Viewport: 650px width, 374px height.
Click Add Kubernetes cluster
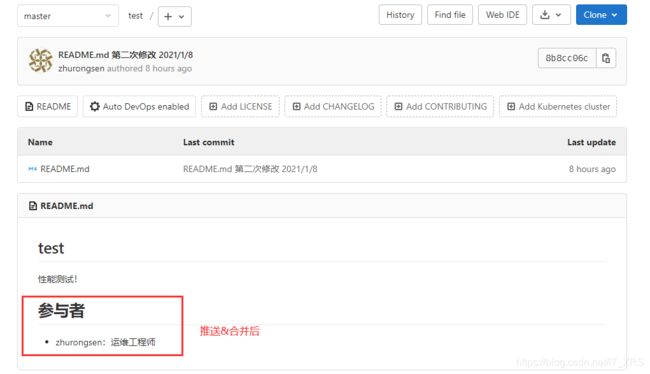point(558,107)
